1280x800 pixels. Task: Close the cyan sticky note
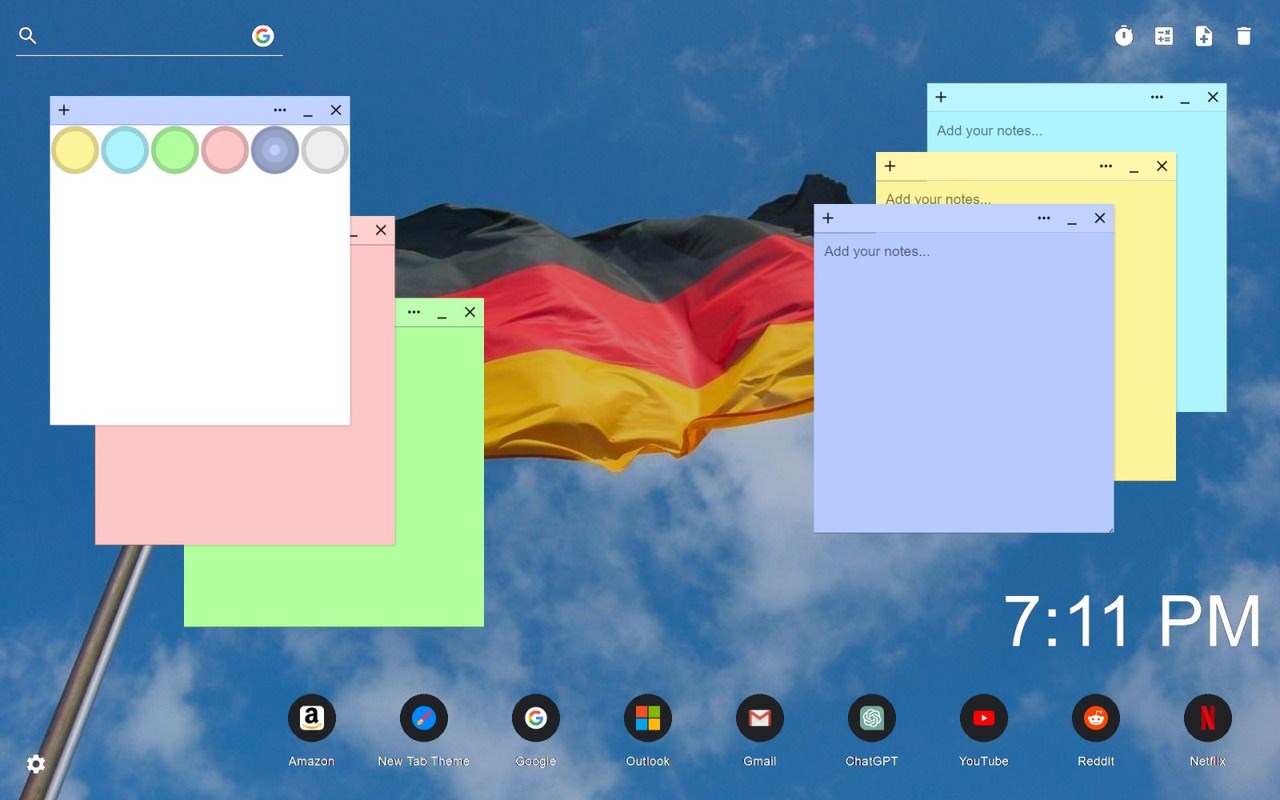[1213, 97]
